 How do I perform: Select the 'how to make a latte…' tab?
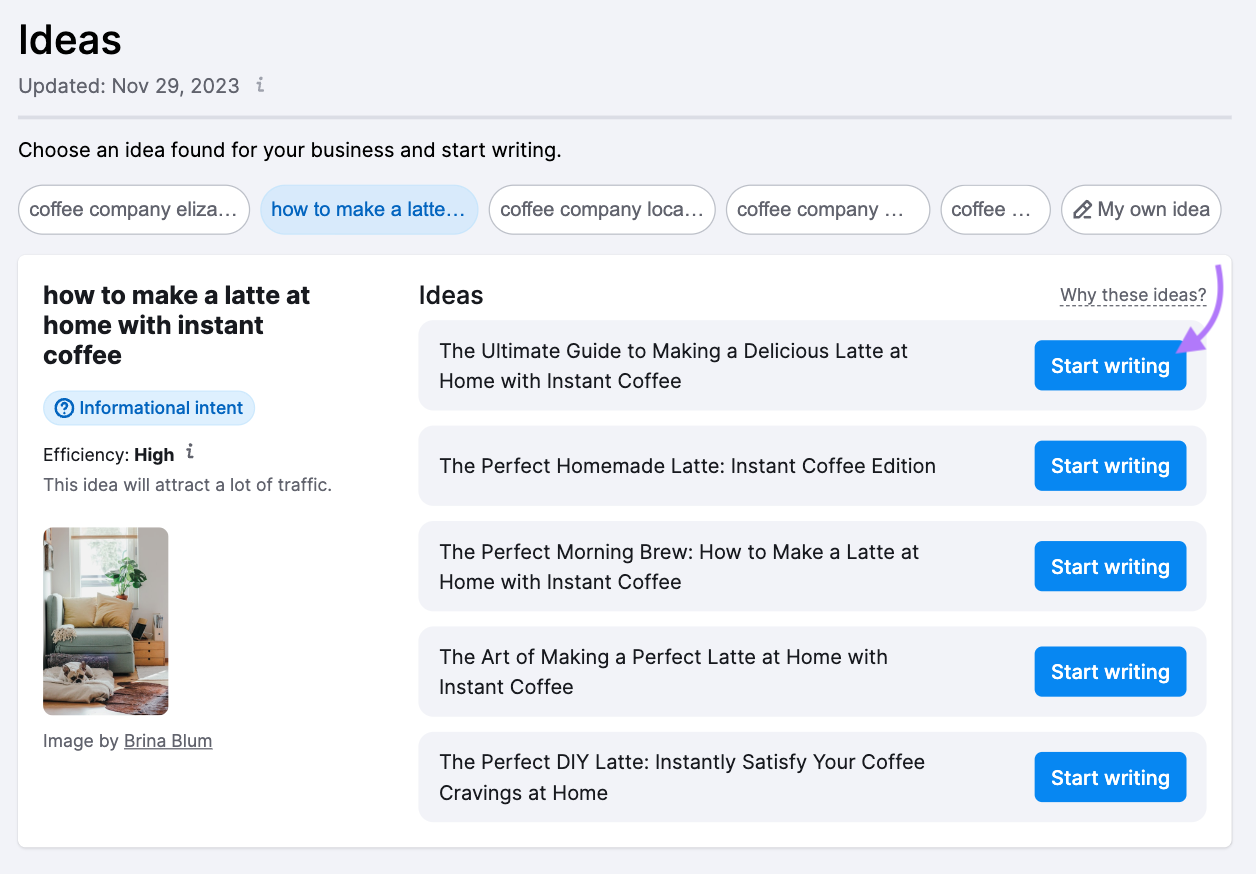(x=369, y=210)
